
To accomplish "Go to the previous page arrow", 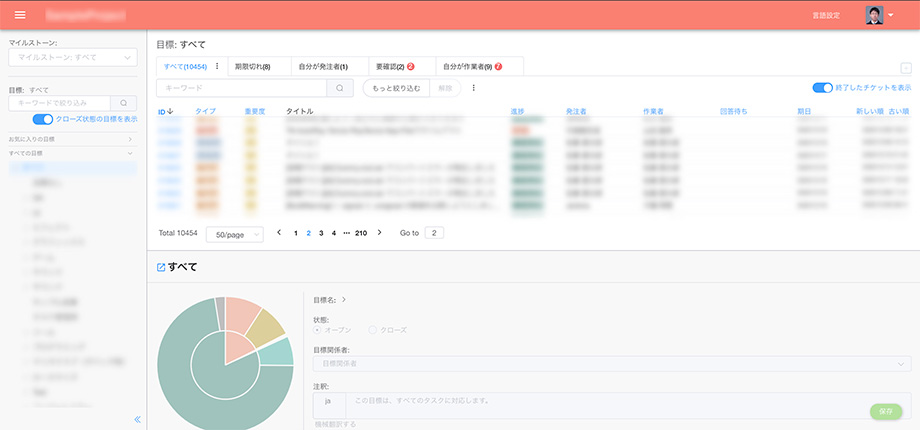I will 279,233.
